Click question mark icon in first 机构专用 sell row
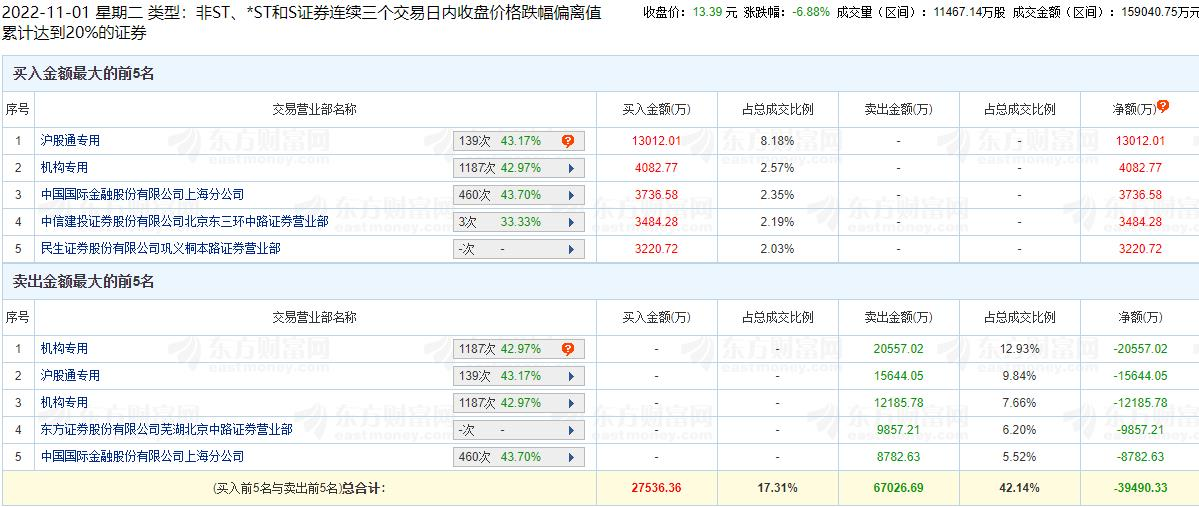1199x507 pixels. click(567, 349)
